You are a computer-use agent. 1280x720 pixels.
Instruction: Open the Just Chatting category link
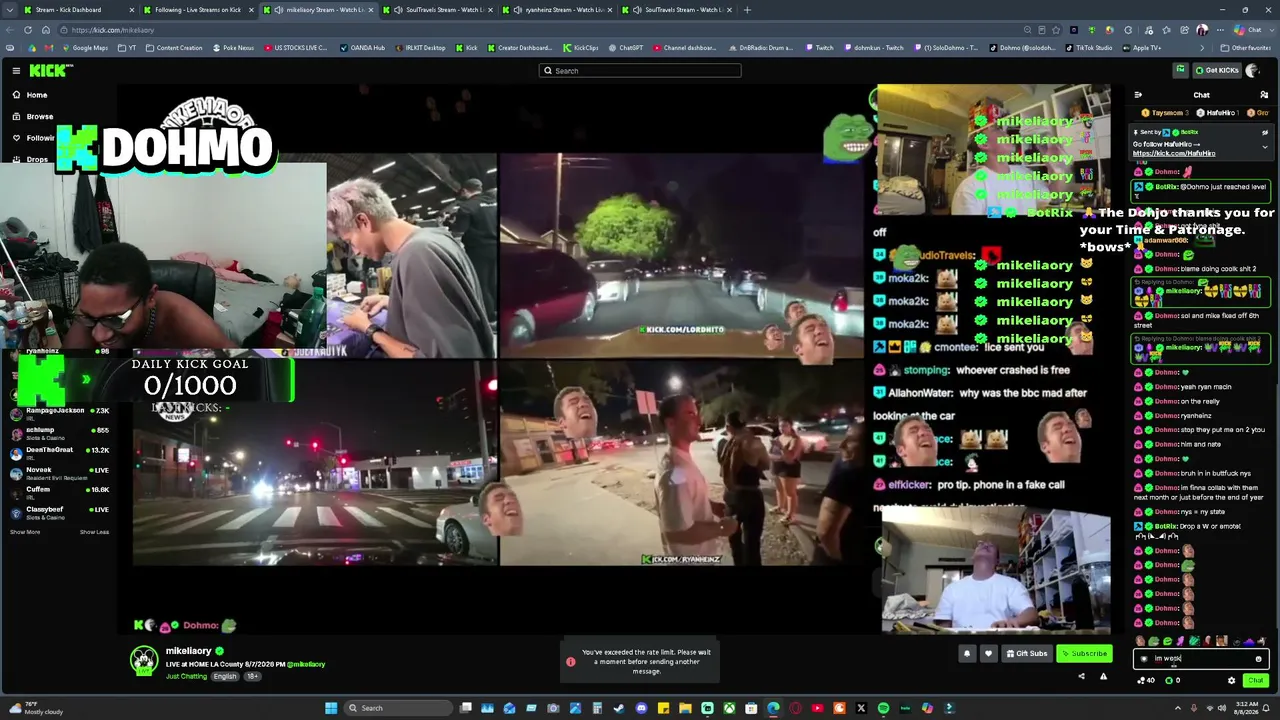click(186, 677)
